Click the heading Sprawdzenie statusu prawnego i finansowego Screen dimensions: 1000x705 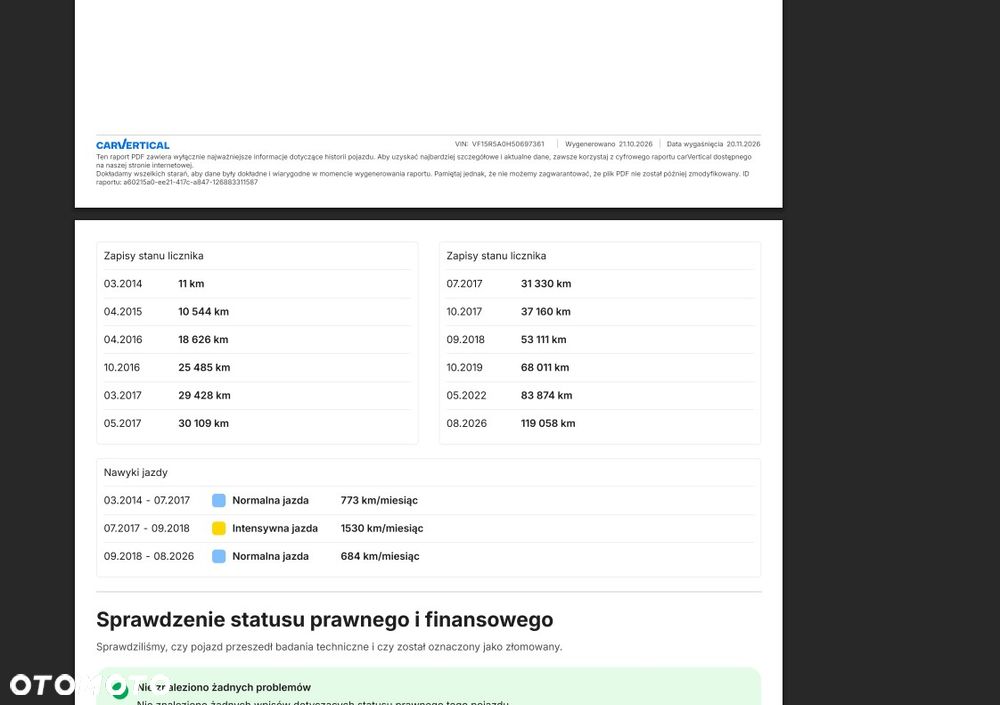coord(325,620)
